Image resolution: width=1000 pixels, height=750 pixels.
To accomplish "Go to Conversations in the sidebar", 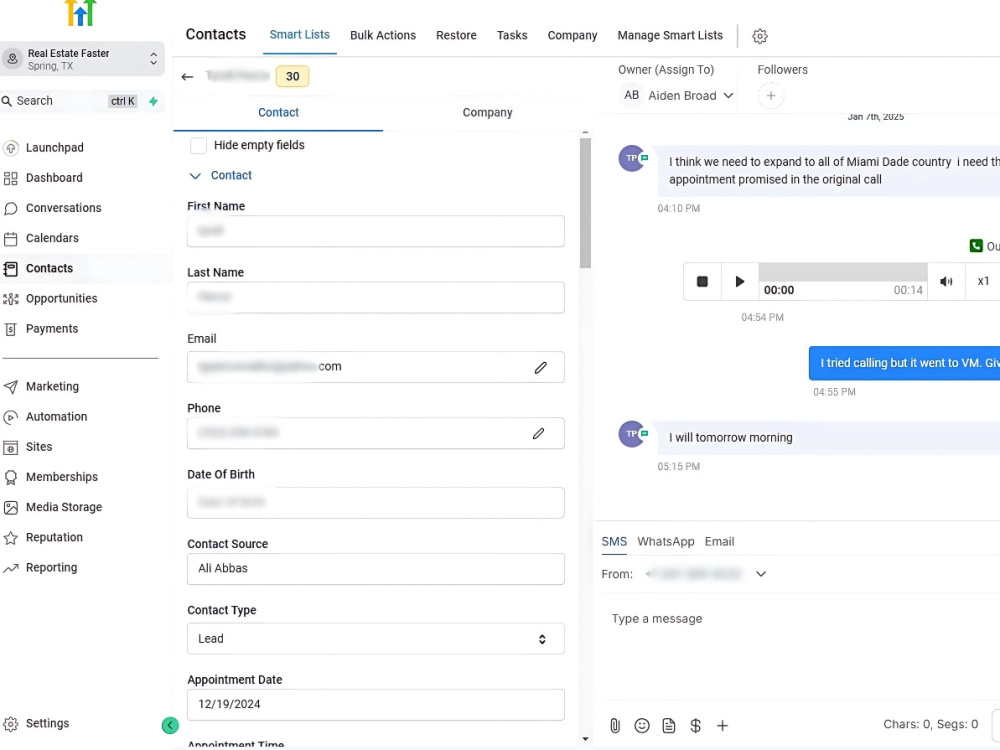I will pos(63,208).
